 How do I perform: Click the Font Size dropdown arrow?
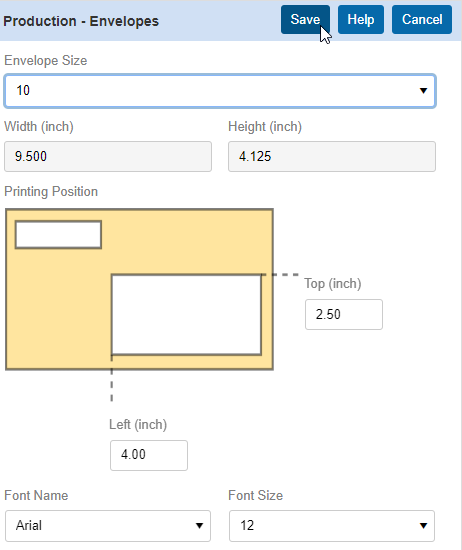tap(423, 526)
